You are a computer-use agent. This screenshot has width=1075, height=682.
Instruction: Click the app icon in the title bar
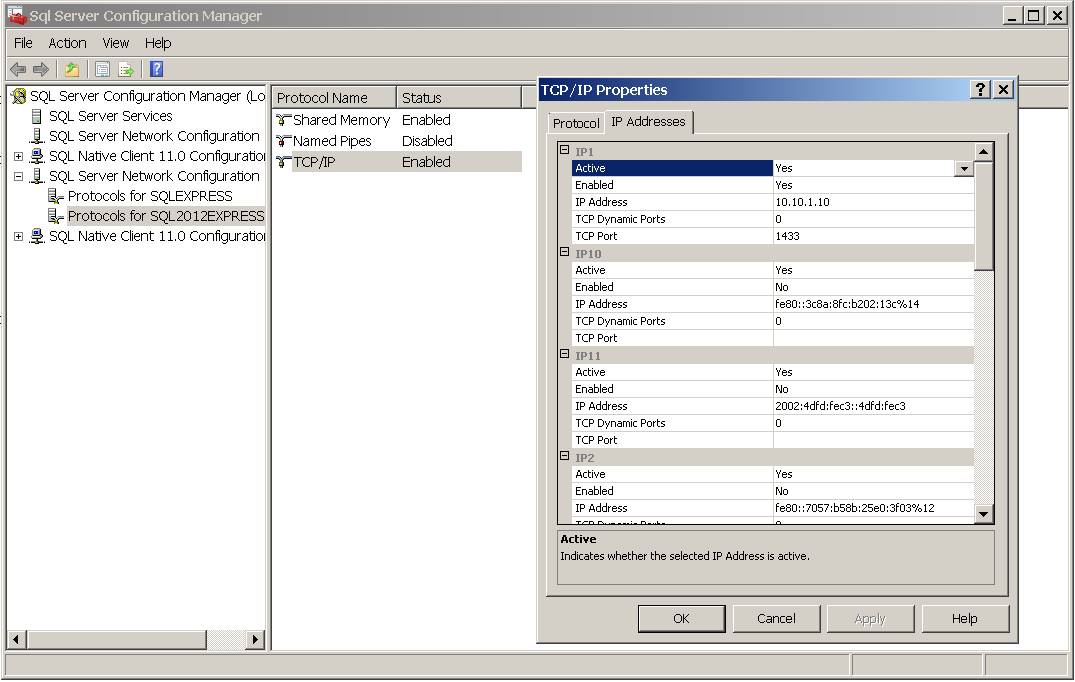(x=16, y=15)
